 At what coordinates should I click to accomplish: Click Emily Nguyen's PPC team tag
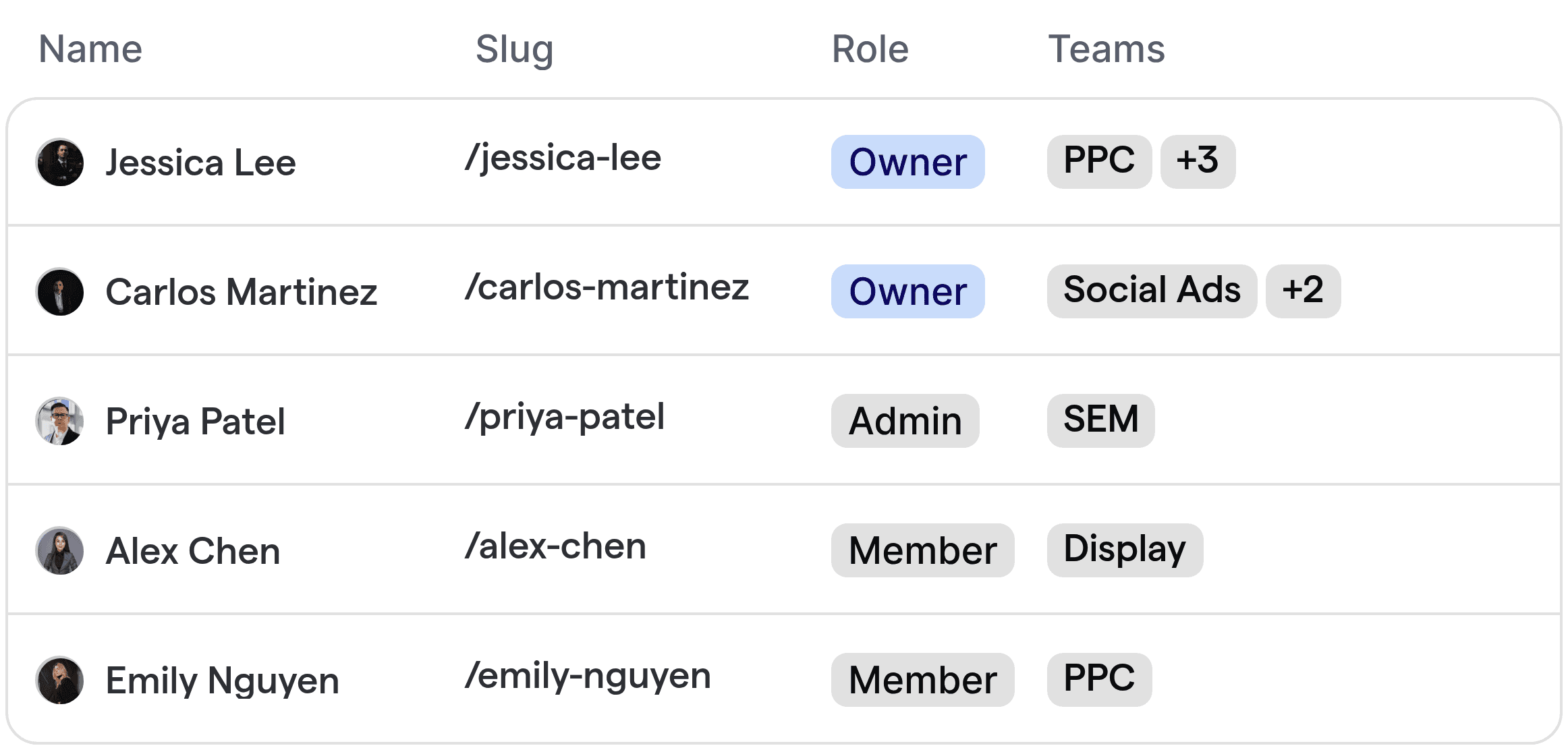click(x=1099, y=680)
